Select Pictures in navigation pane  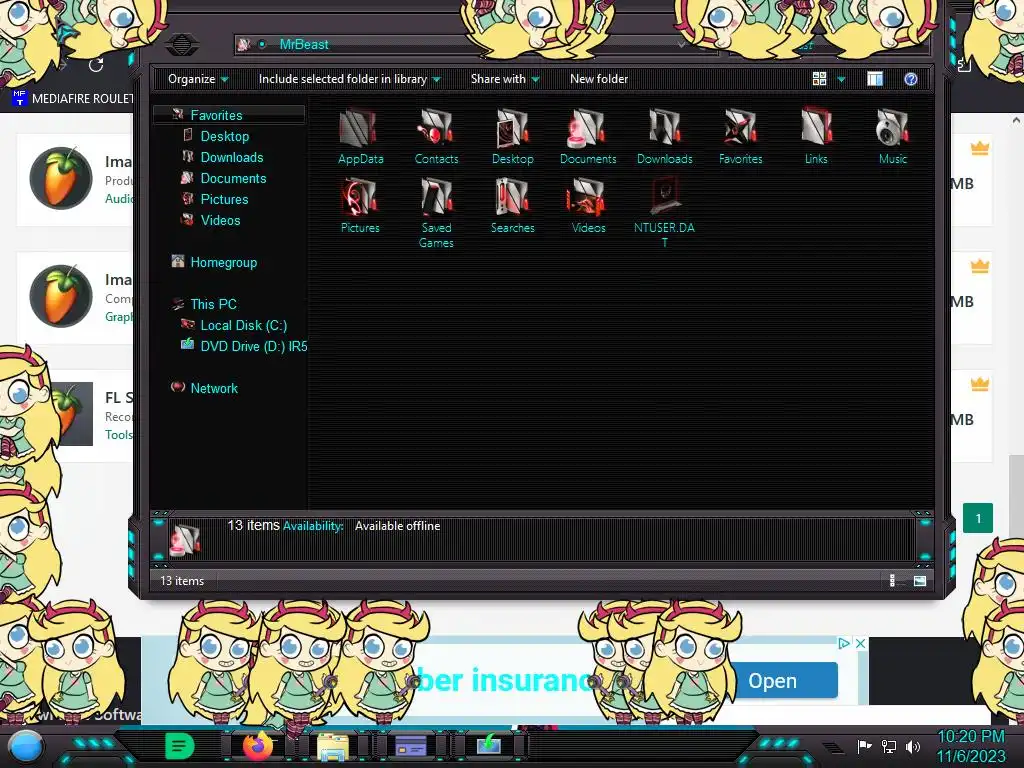(224, 199)
